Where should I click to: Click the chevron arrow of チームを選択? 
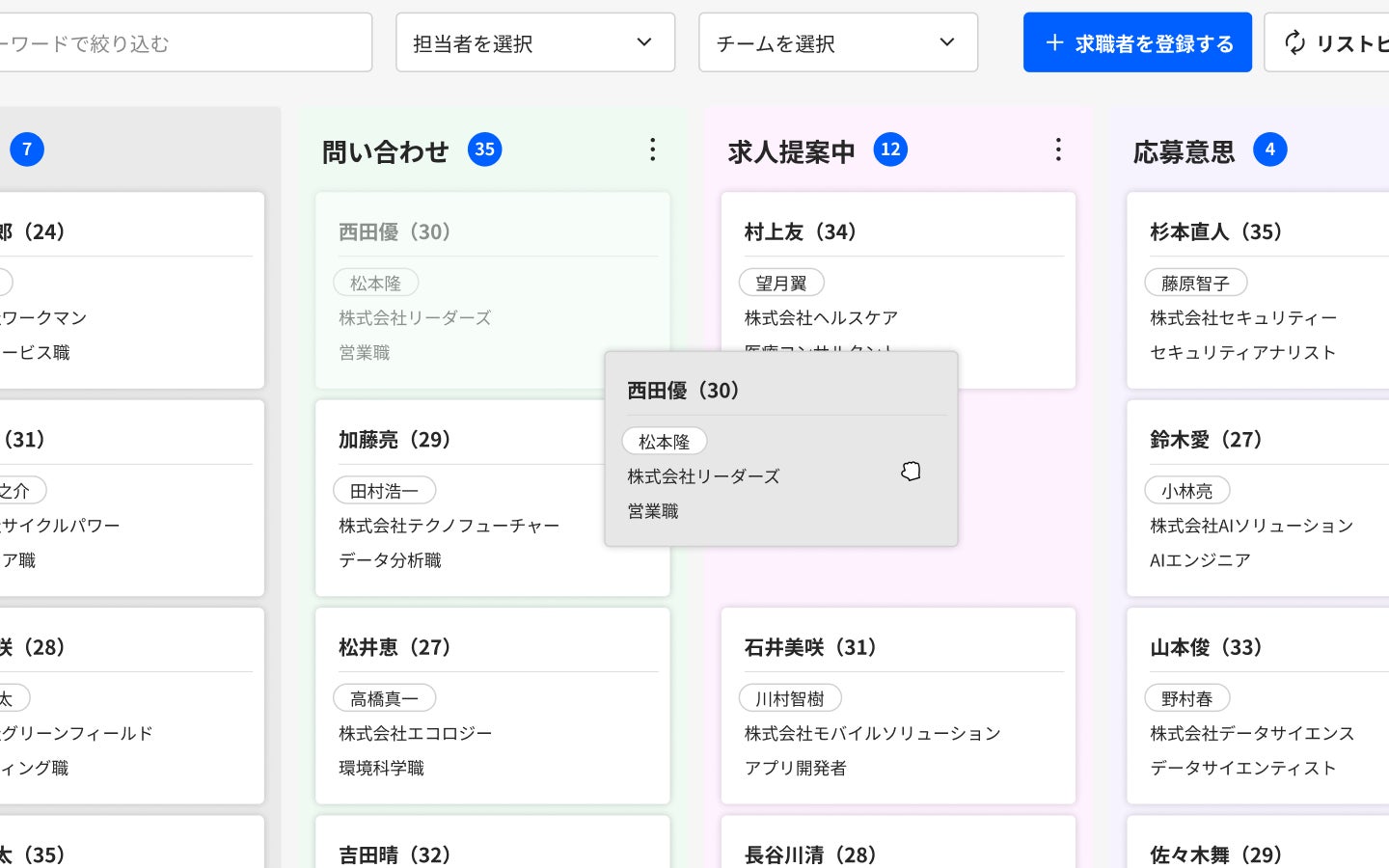[947, 42]
